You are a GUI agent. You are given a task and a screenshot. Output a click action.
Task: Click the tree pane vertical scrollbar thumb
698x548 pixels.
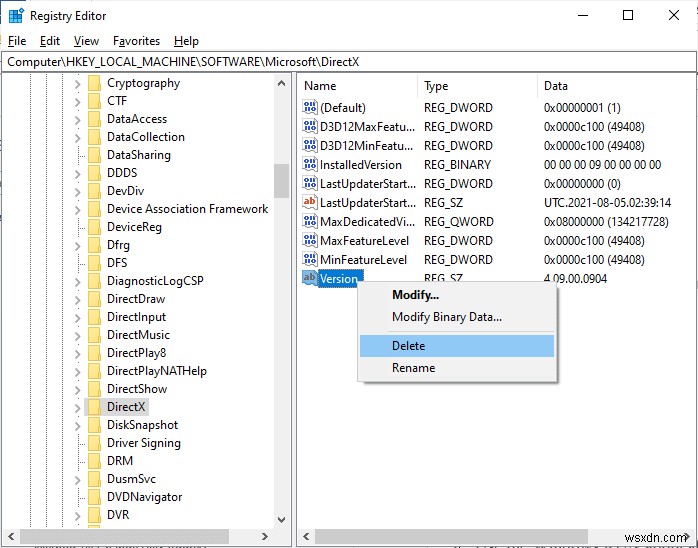(281, 181)
